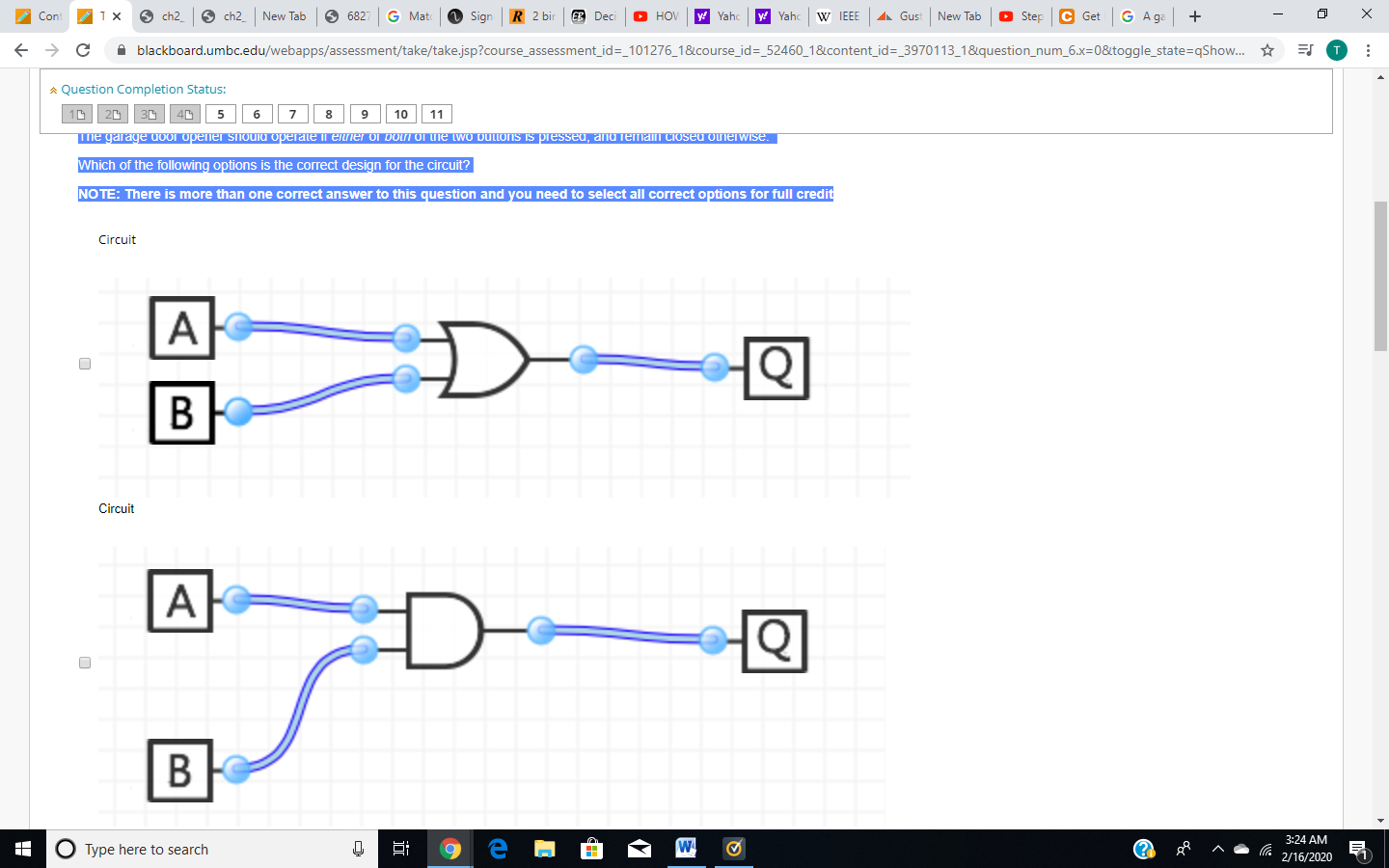Screen dimensions: 1389x868
Task: Open the Chrome three-dot menu
Action: pos(1368,50)
